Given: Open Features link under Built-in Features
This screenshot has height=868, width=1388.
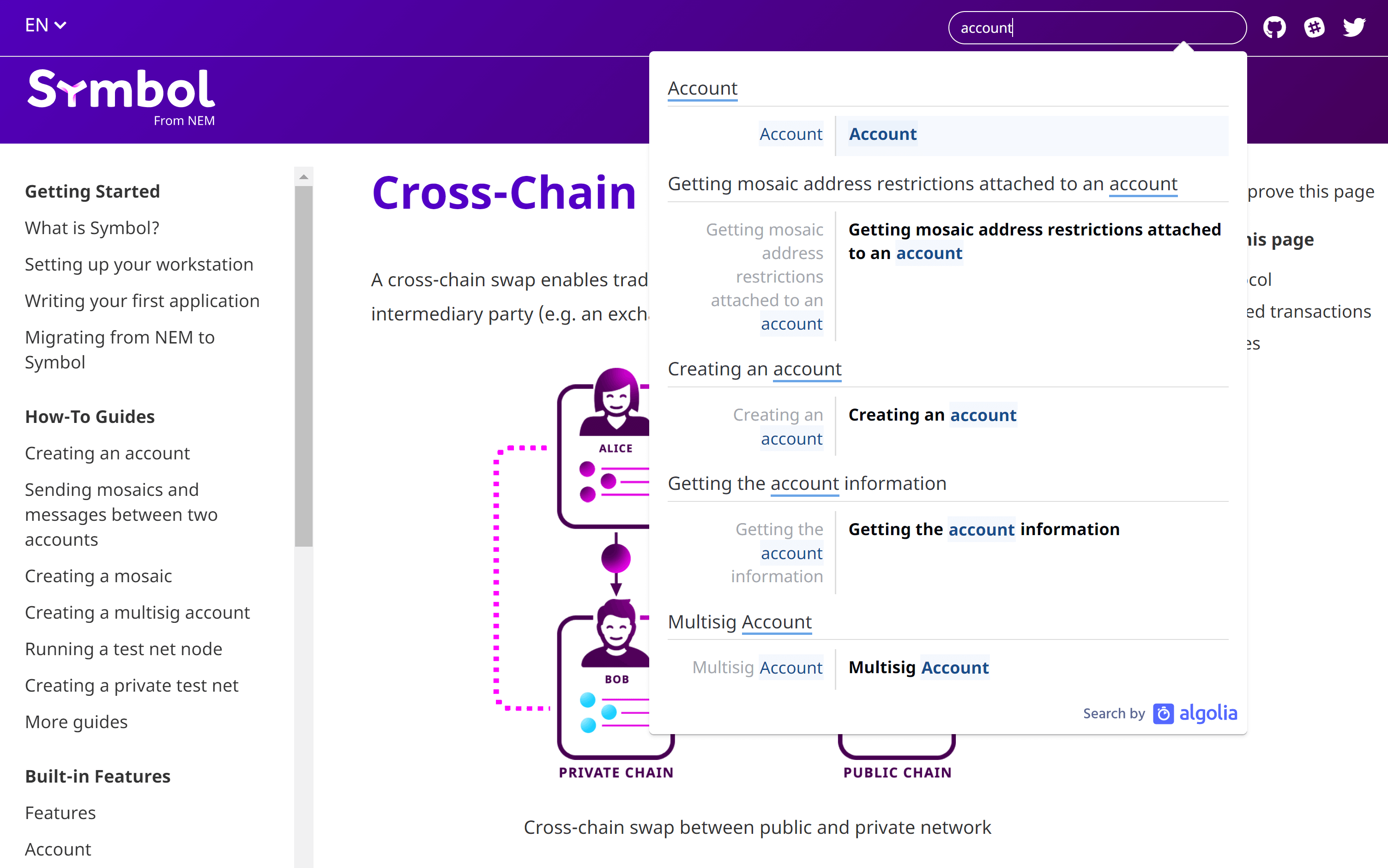Looking at the screenshot, I should (60, 813).
